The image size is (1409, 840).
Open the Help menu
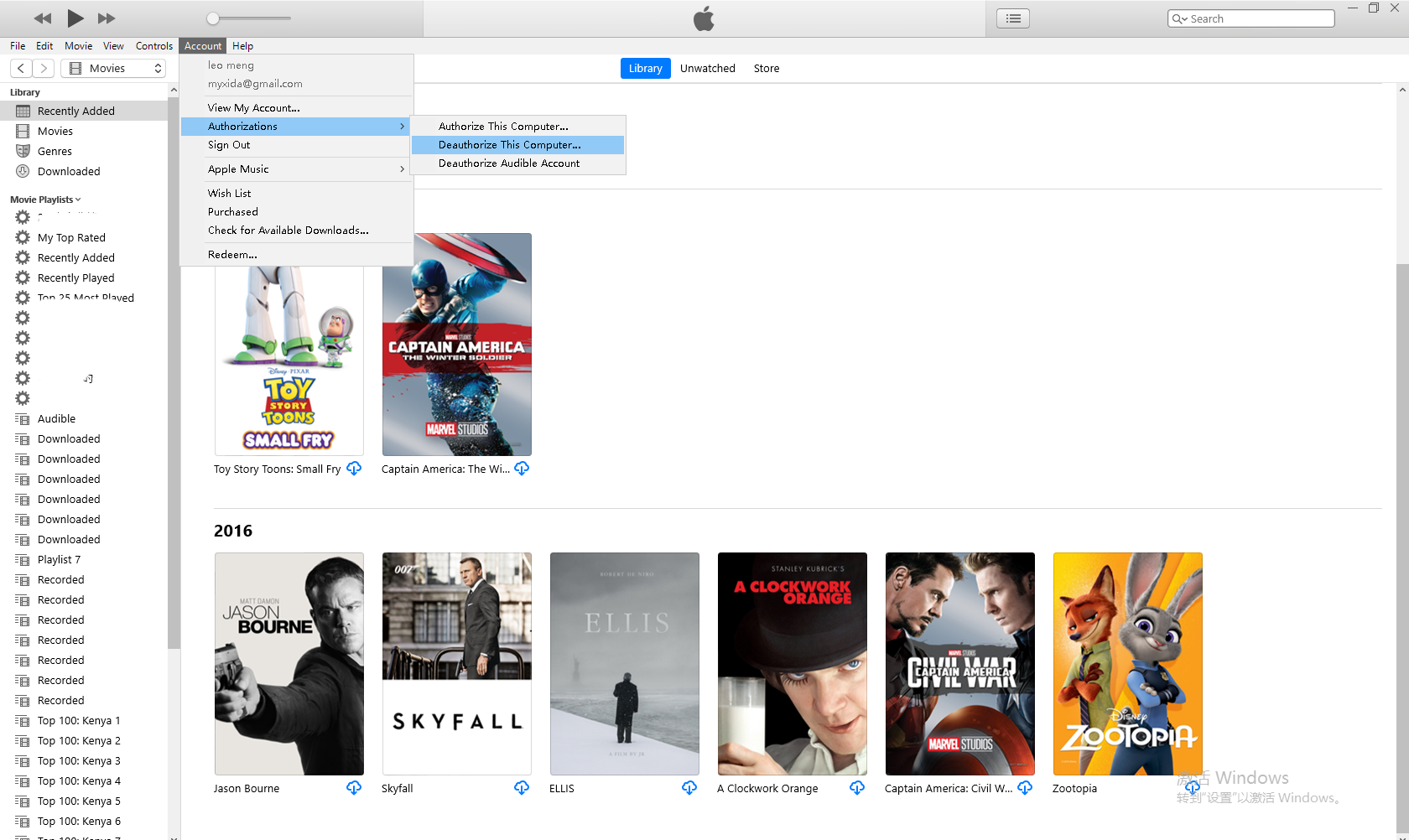pyautogui.click(x=242, y=46)
